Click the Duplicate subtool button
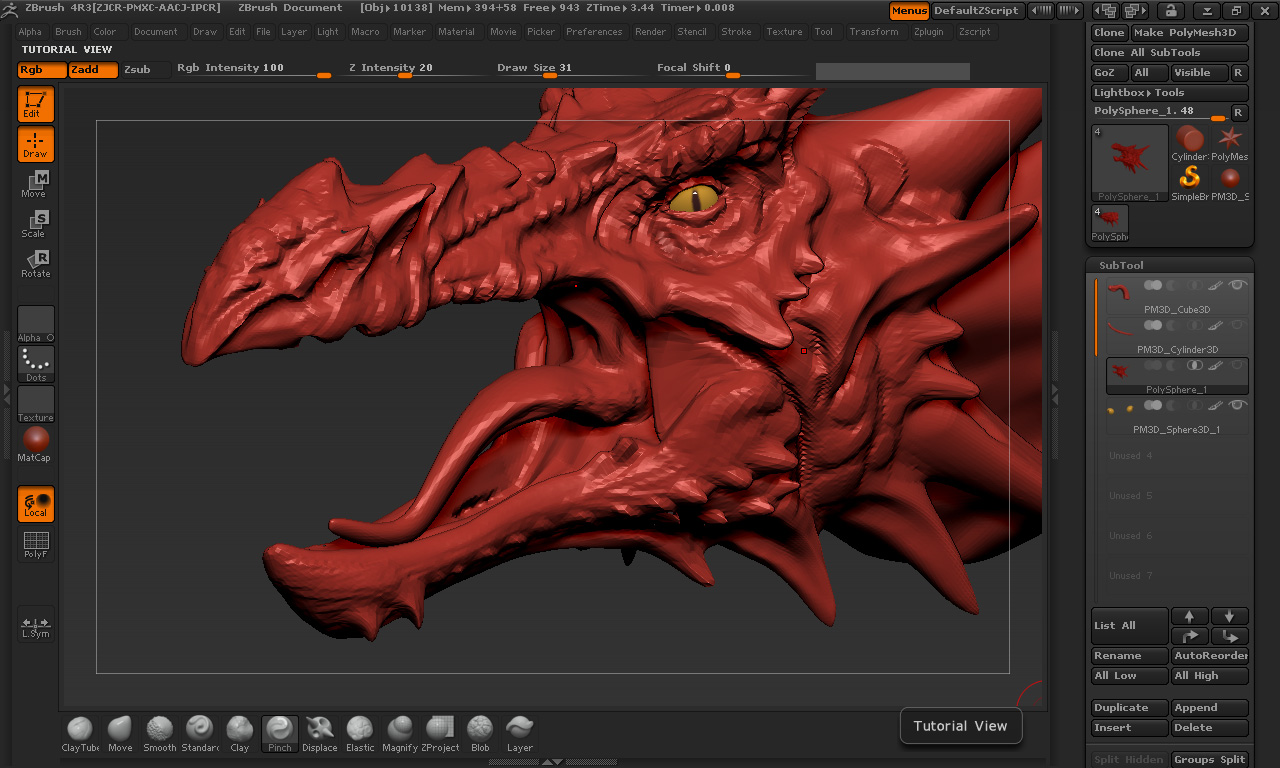Viewport: 1280px width, 768px height. pos(1129,708)
